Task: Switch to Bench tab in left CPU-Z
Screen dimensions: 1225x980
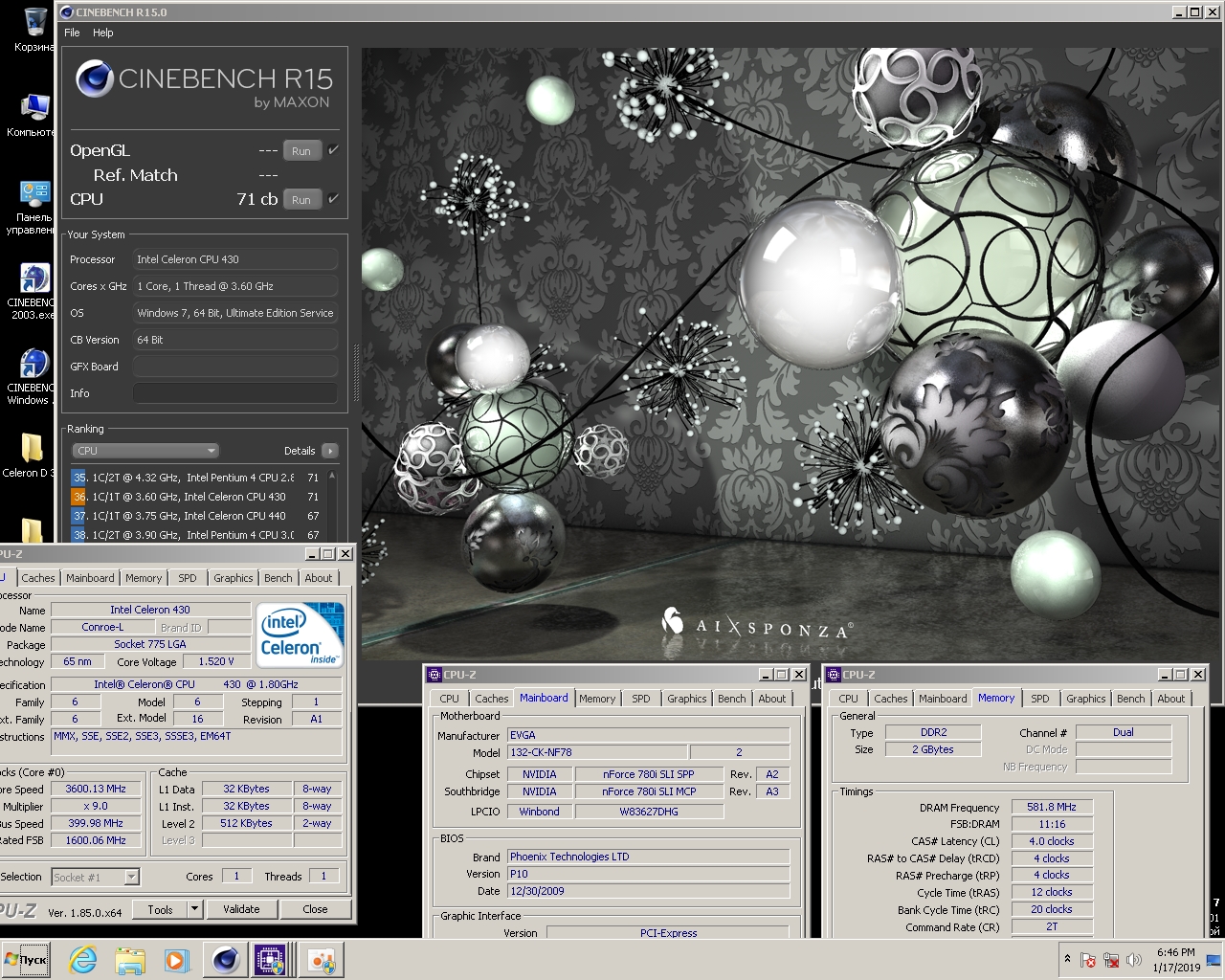Action: (278, 578)
